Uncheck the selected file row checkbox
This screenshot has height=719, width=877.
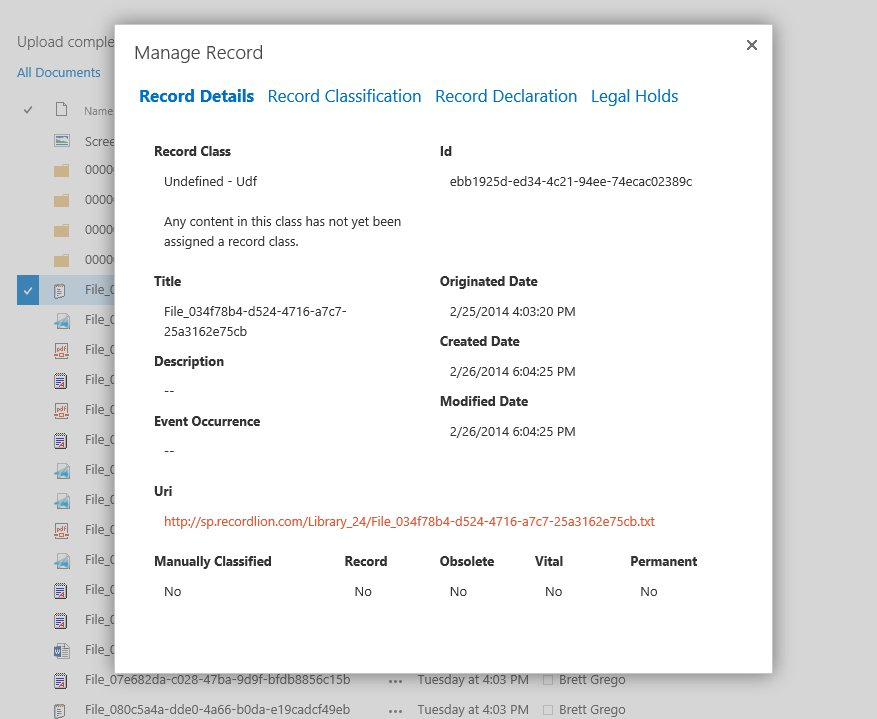click(28, 291)
